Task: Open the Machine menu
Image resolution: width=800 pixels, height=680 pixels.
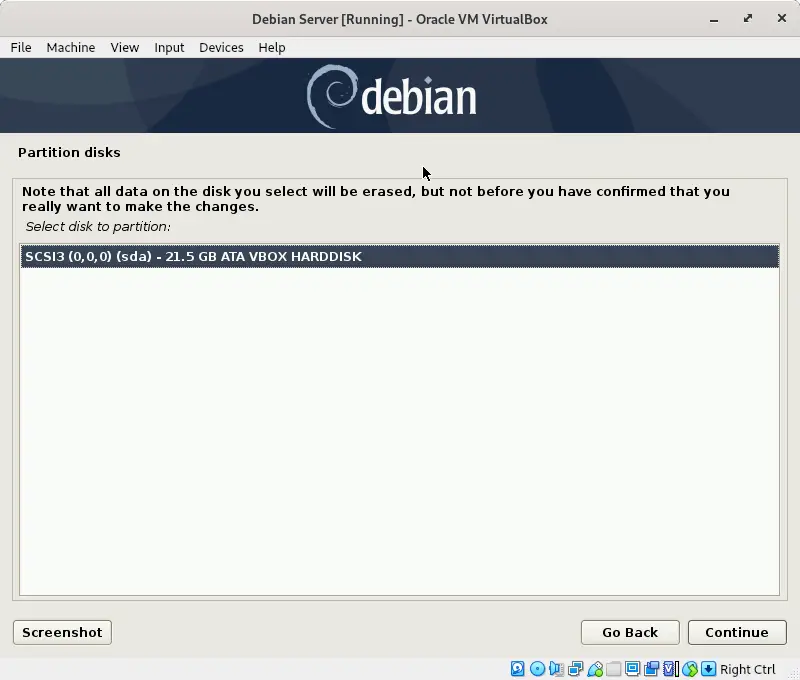Action: 71,47
